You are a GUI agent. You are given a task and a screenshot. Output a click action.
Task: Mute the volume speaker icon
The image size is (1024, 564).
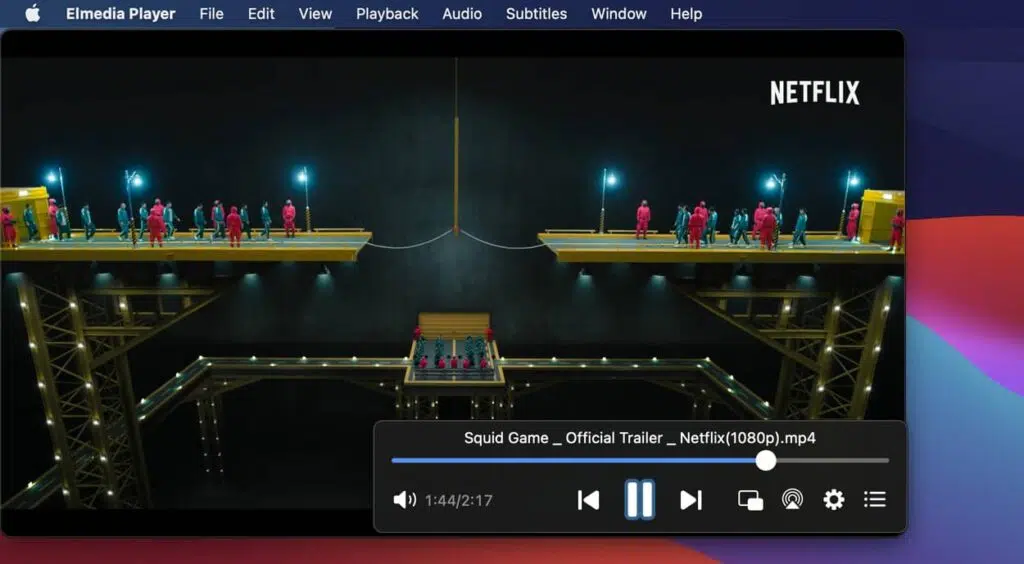(404, 500)
